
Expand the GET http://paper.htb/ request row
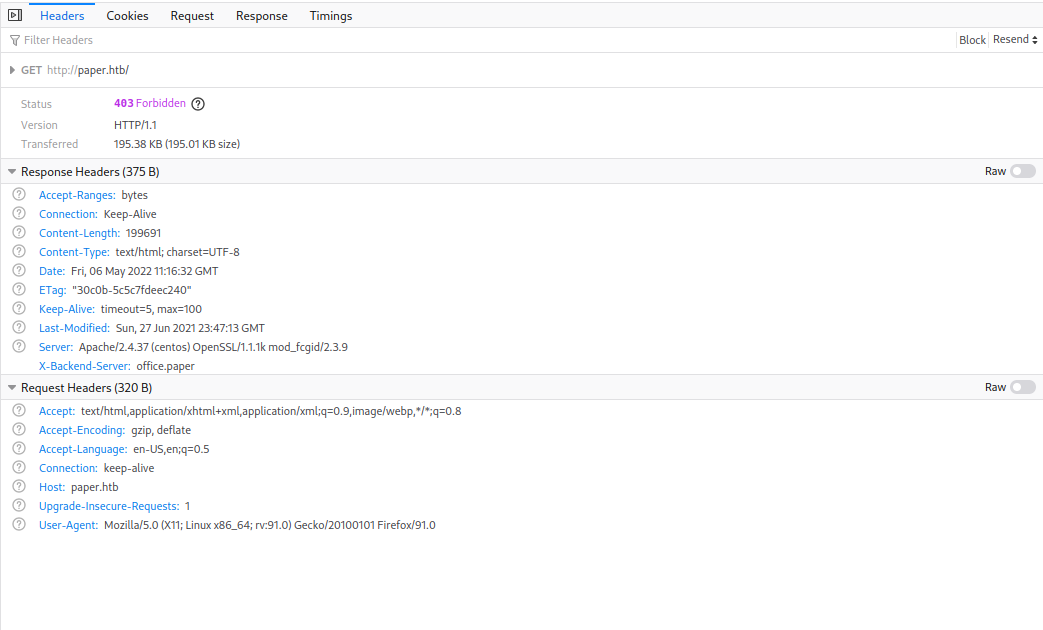click(x=11, y=70)
